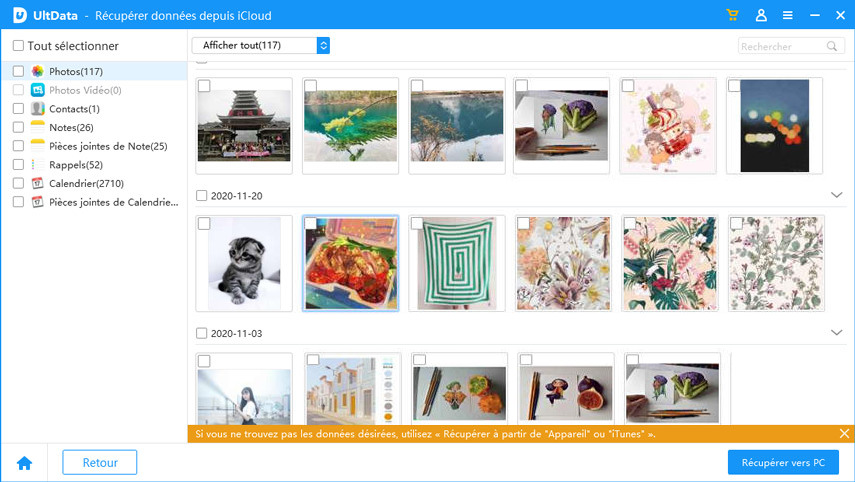This screenshot has width=855, height=482.
Task: Click the Notes icon
Action: pyautogui.click(x=38, y=127)
